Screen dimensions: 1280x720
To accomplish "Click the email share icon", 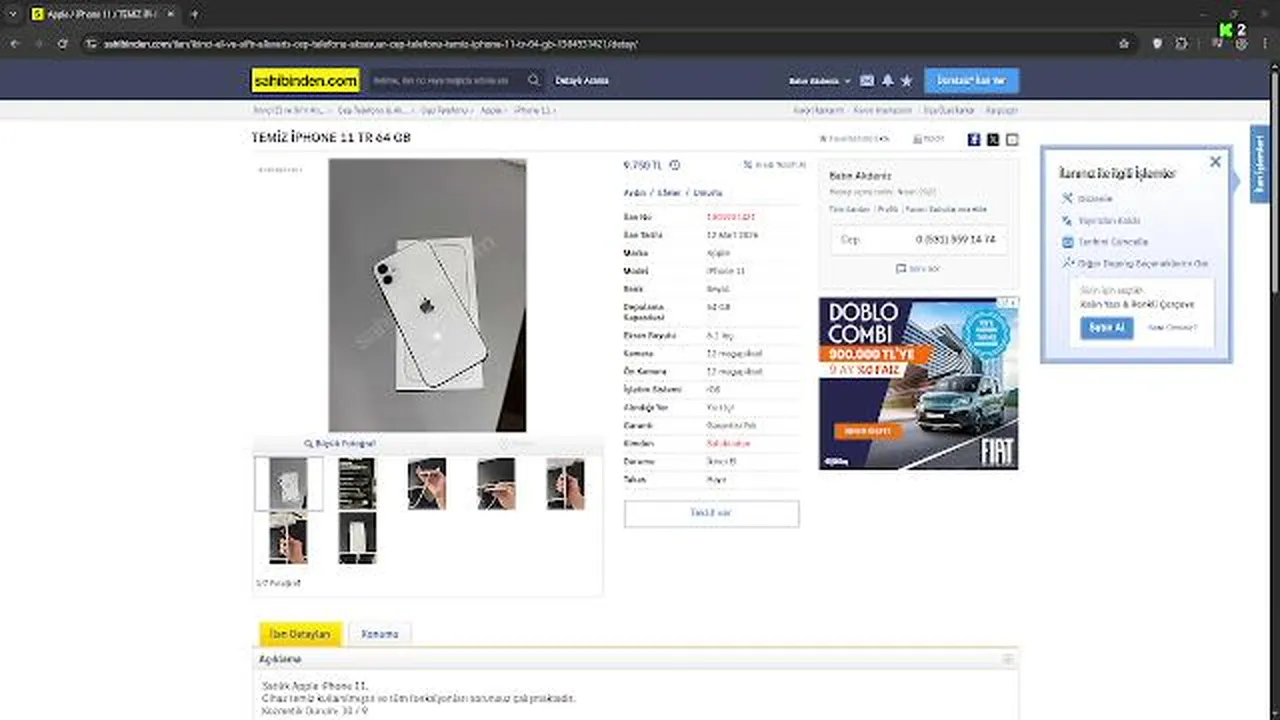I will coord(1012,140).
